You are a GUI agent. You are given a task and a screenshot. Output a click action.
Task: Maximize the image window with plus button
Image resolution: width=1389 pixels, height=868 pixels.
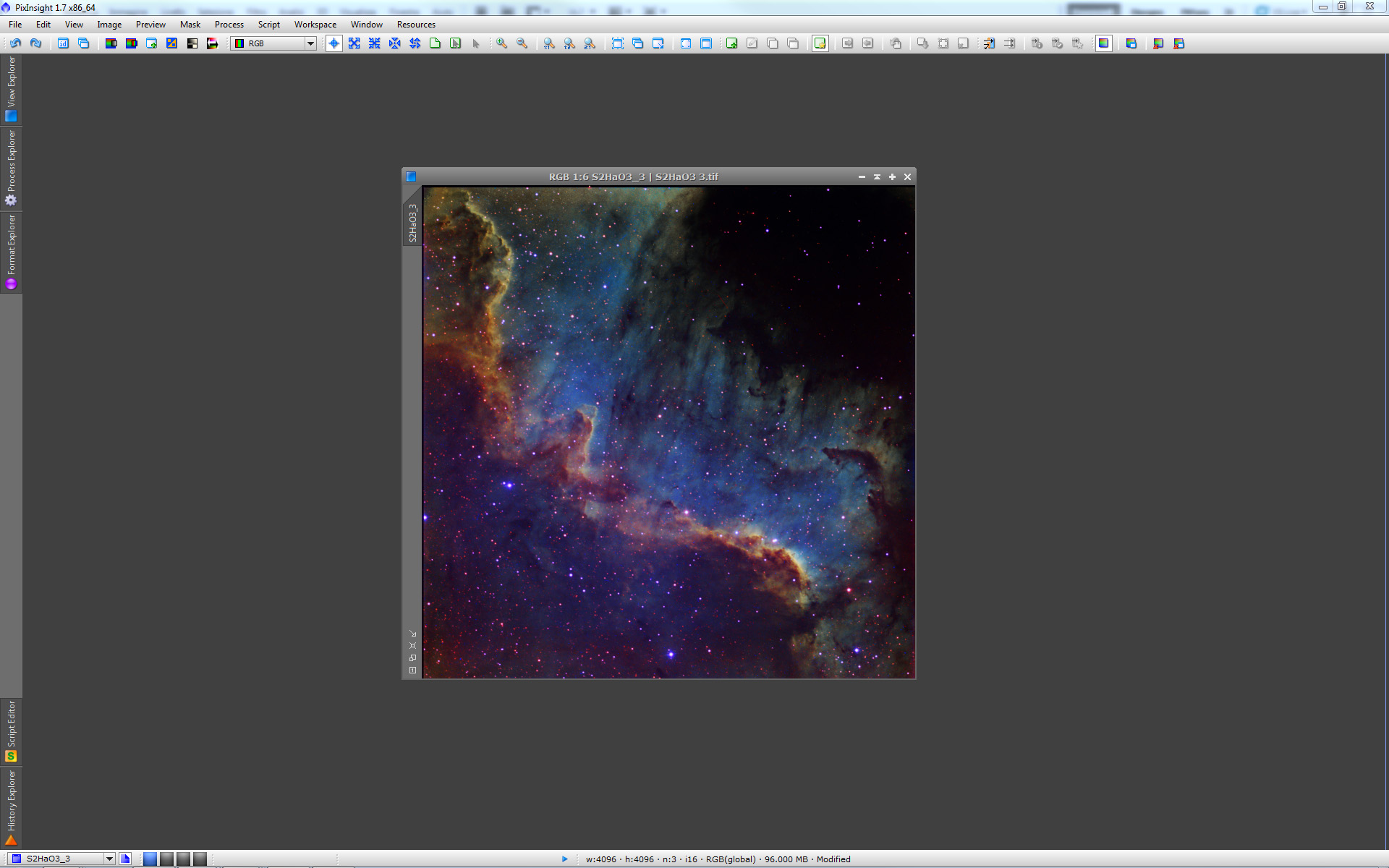tap(892, 176)
